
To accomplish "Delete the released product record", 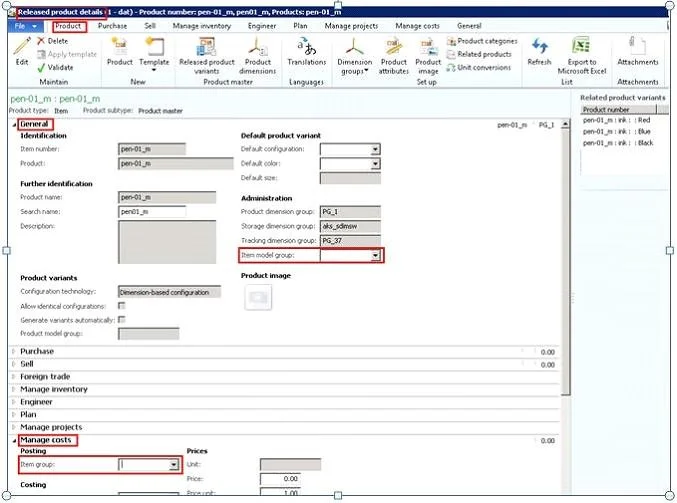I will coord(53,41).
